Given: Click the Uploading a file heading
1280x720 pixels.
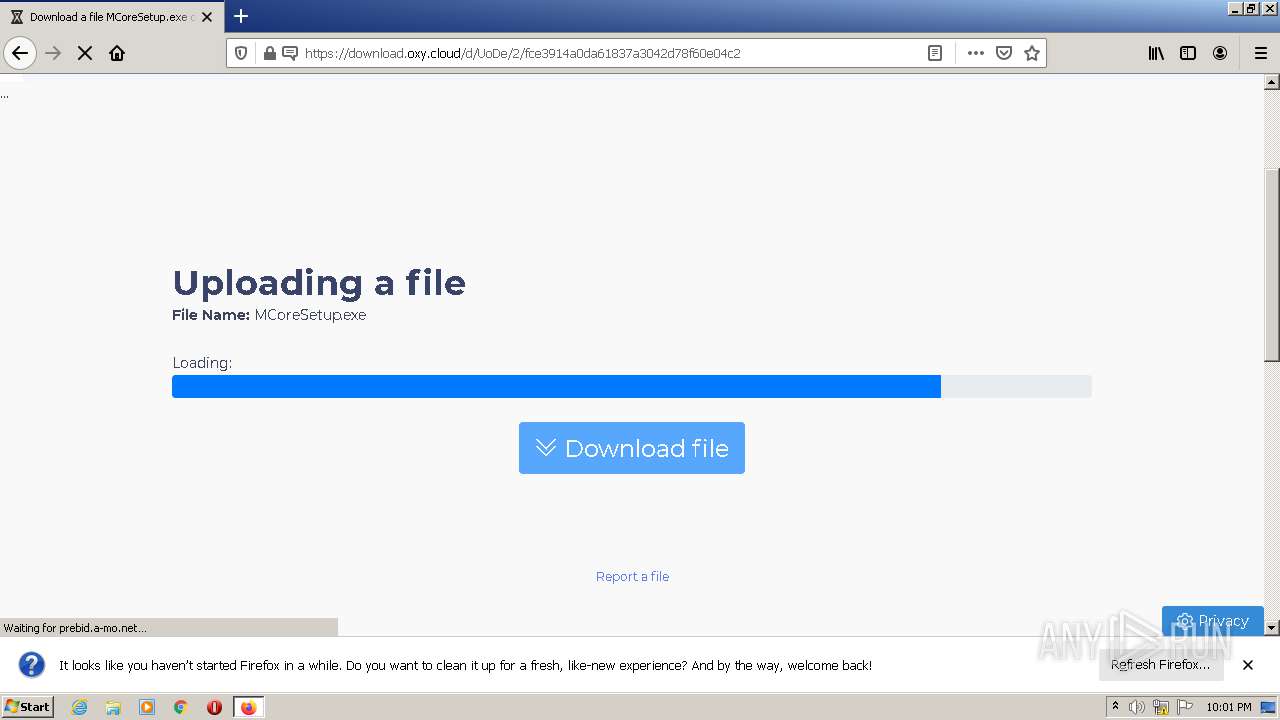Looking at the screenshot, I should pyautogui.click(x=319, y=283).
